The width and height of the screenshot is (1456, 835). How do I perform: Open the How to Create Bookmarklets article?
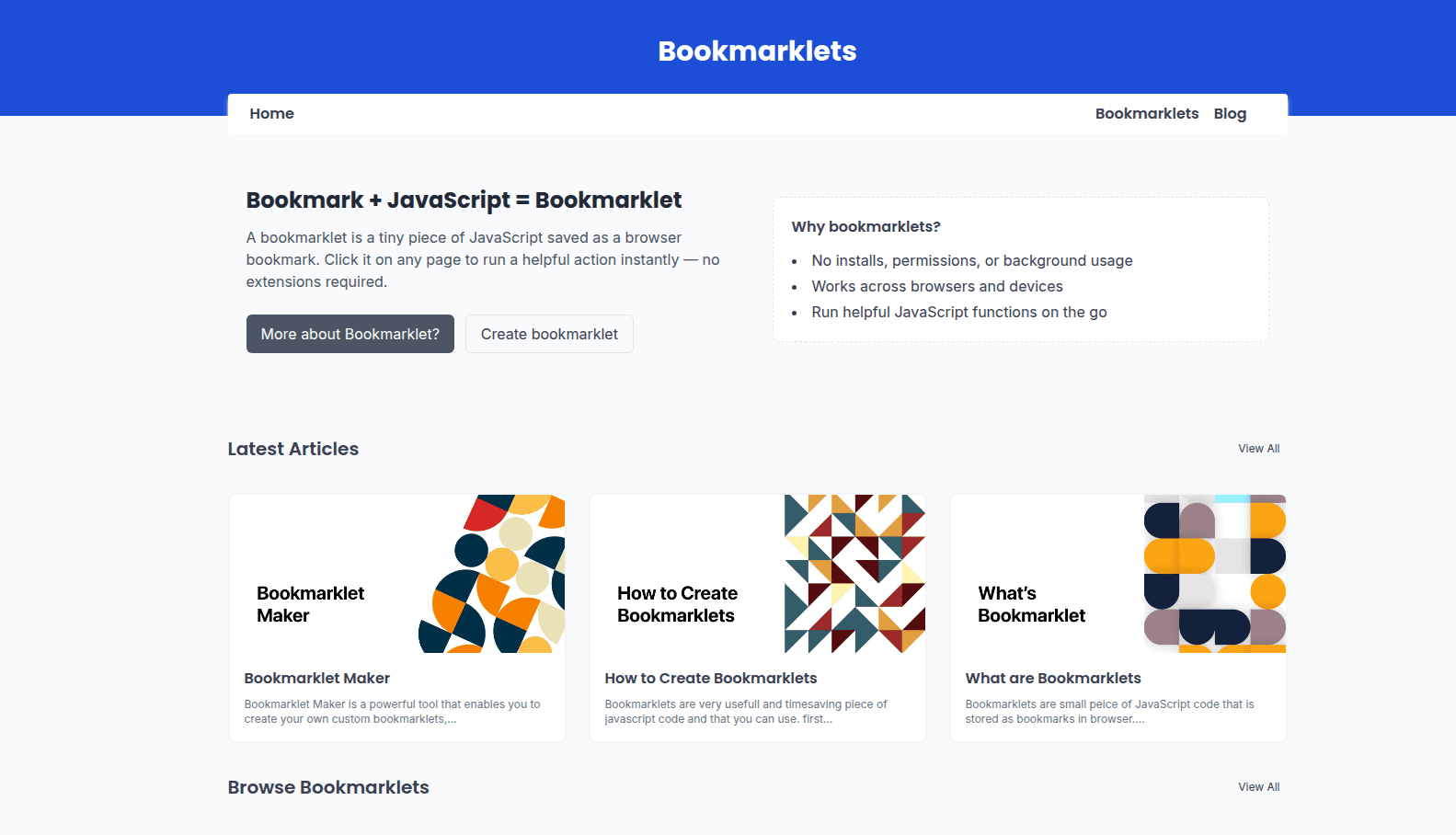point(710,678)
